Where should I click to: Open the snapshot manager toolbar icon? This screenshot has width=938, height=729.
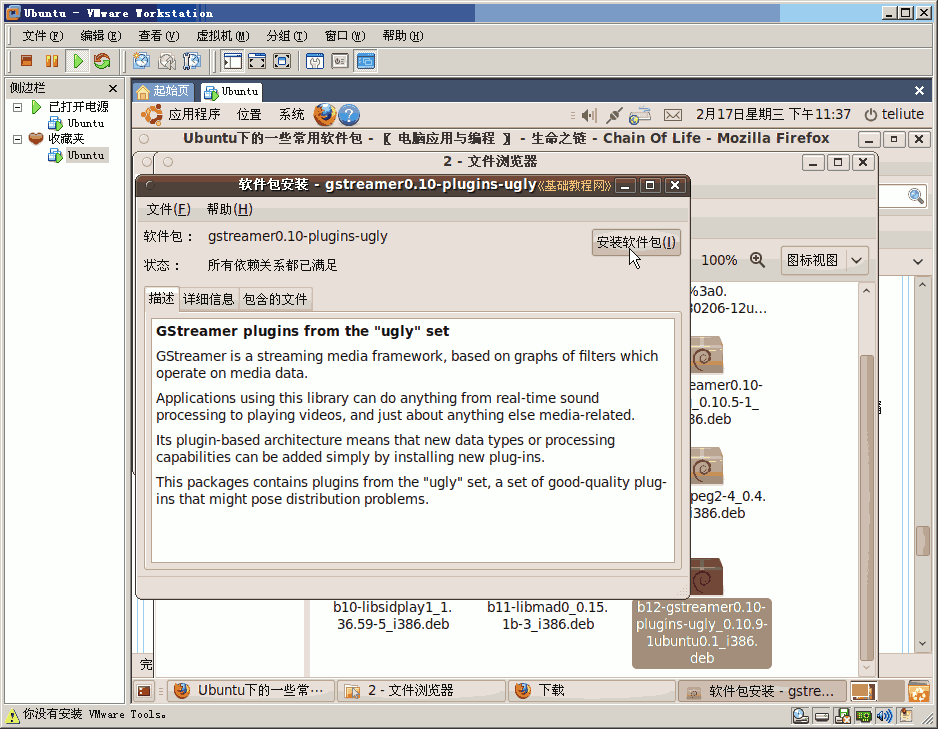tap(192, 61)
